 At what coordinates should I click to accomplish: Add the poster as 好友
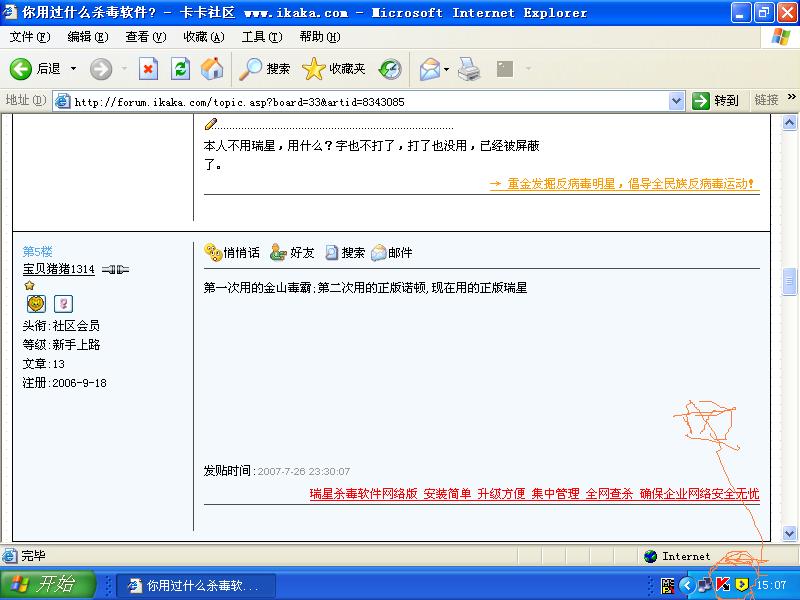tap(292, 252)
